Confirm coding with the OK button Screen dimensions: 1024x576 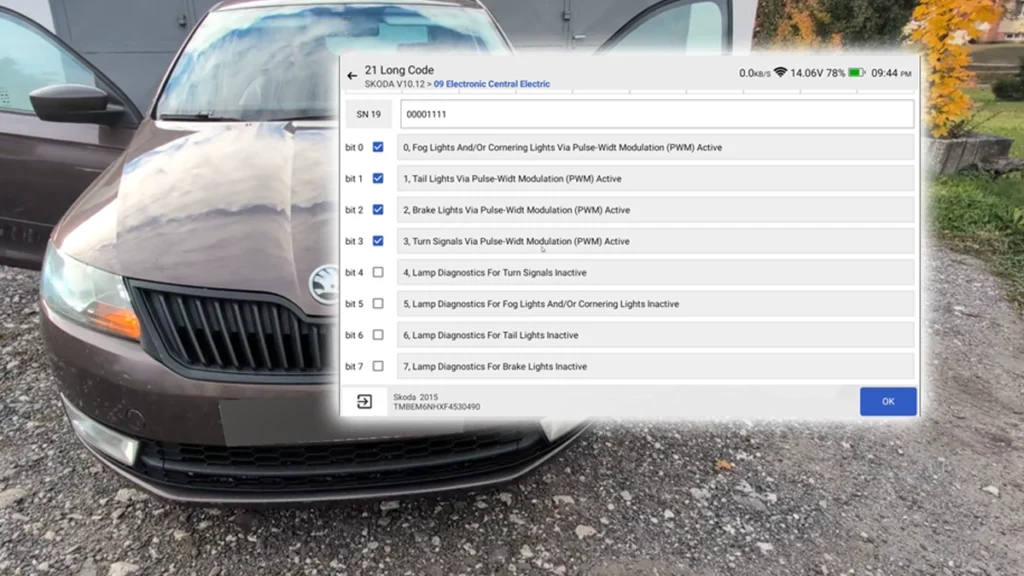pos(888,402)
